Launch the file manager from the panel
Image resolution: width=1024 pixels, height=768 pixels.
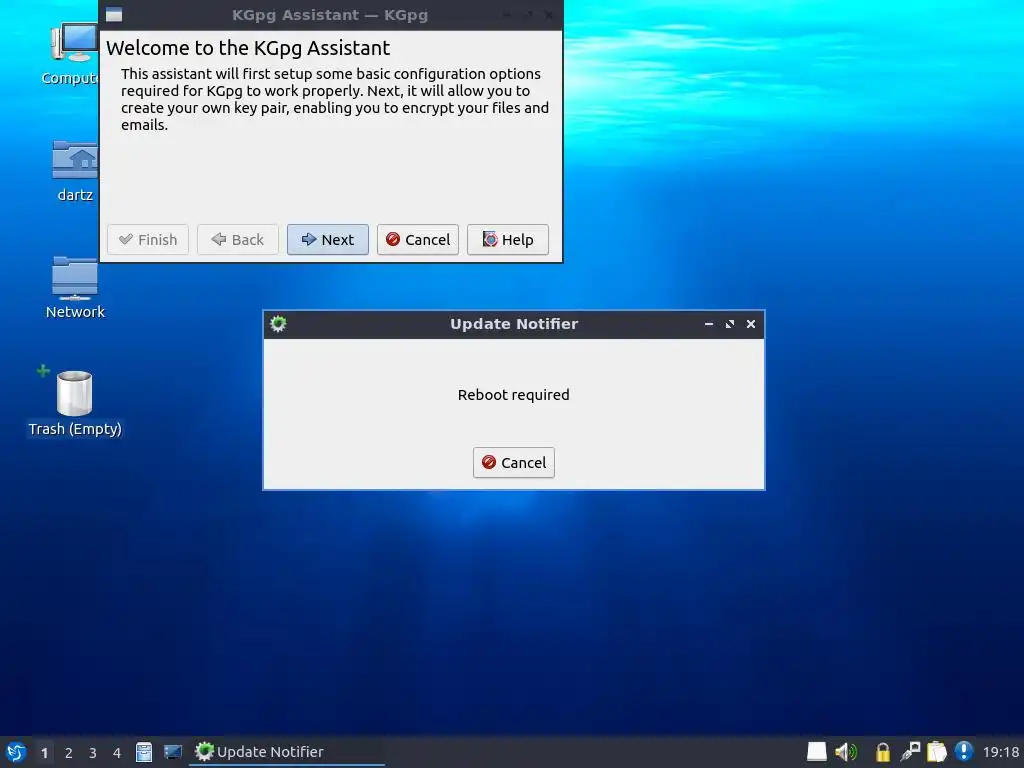tap(144, 752)
